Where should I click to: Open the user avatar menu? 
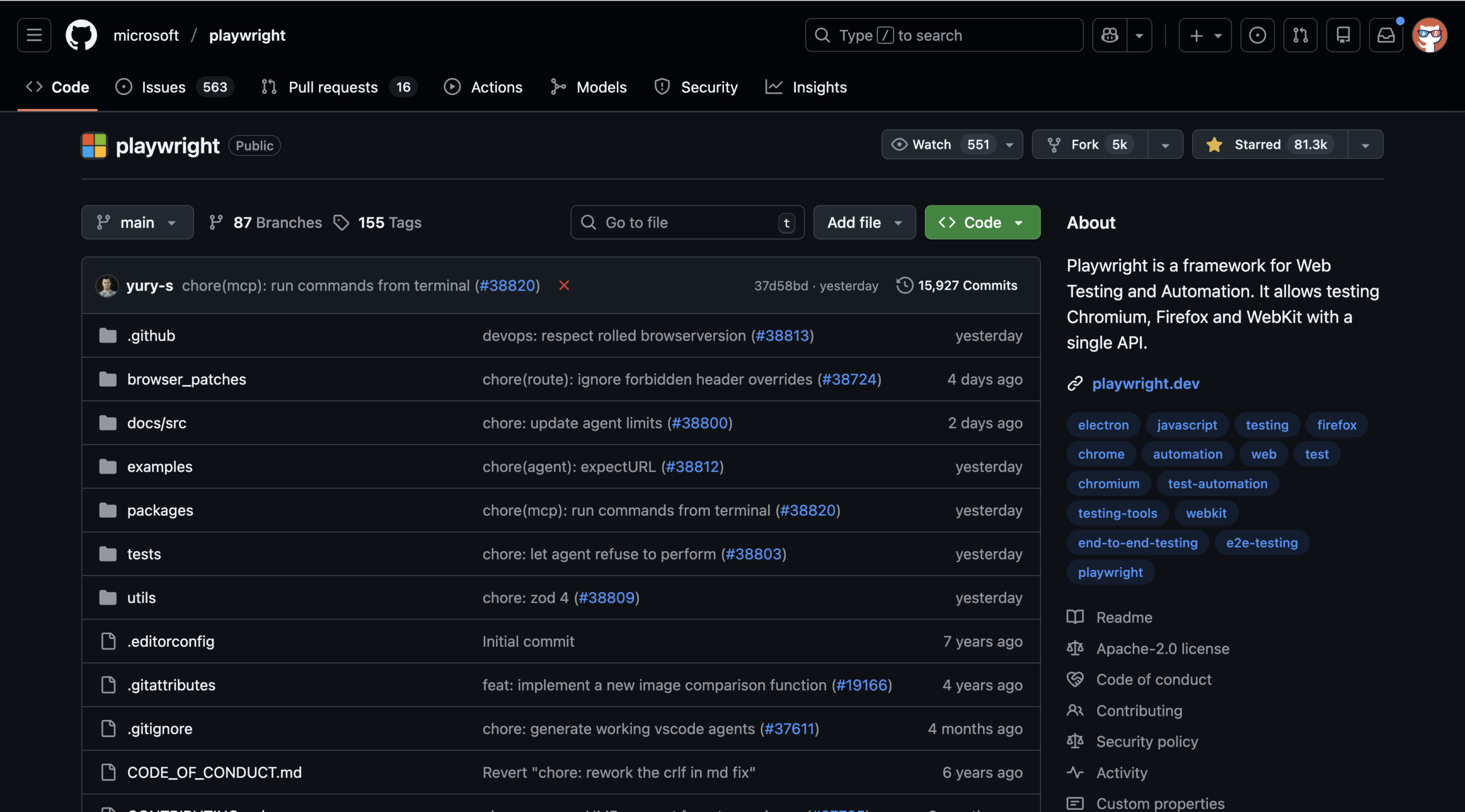coord(1429,35)
